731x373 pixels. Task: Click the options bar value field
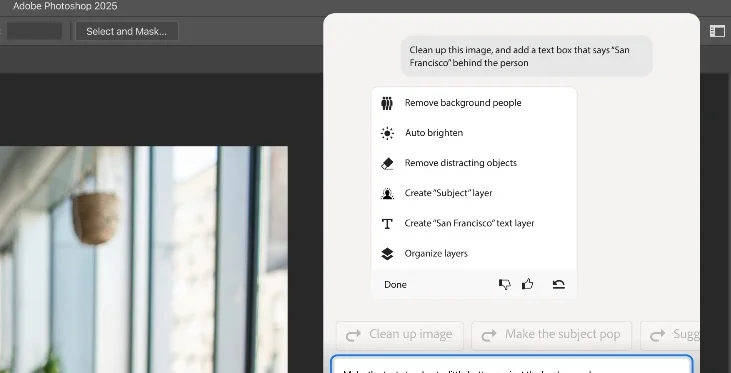(34, 31)
